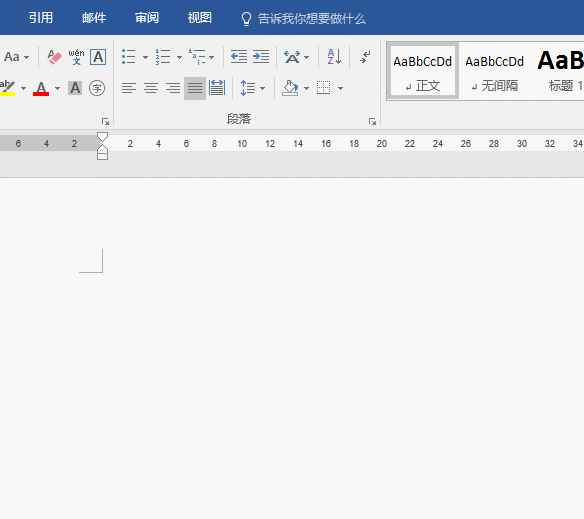This screenshot has height=519, width=584.
Task: Select the 无间隔 style
Action: point(495,72)
